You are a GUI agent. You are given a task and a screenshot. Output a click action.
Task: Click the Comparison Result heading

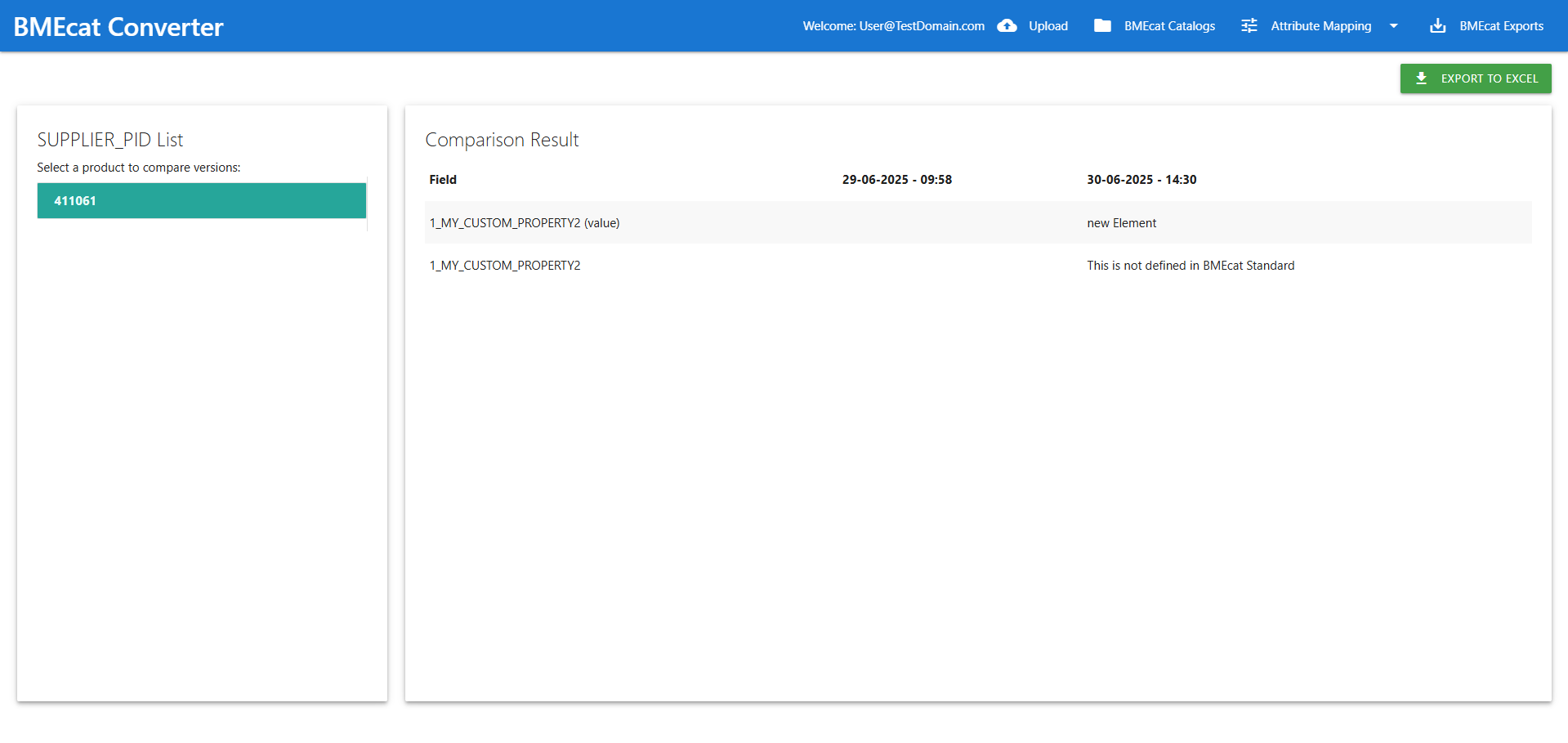502,140
